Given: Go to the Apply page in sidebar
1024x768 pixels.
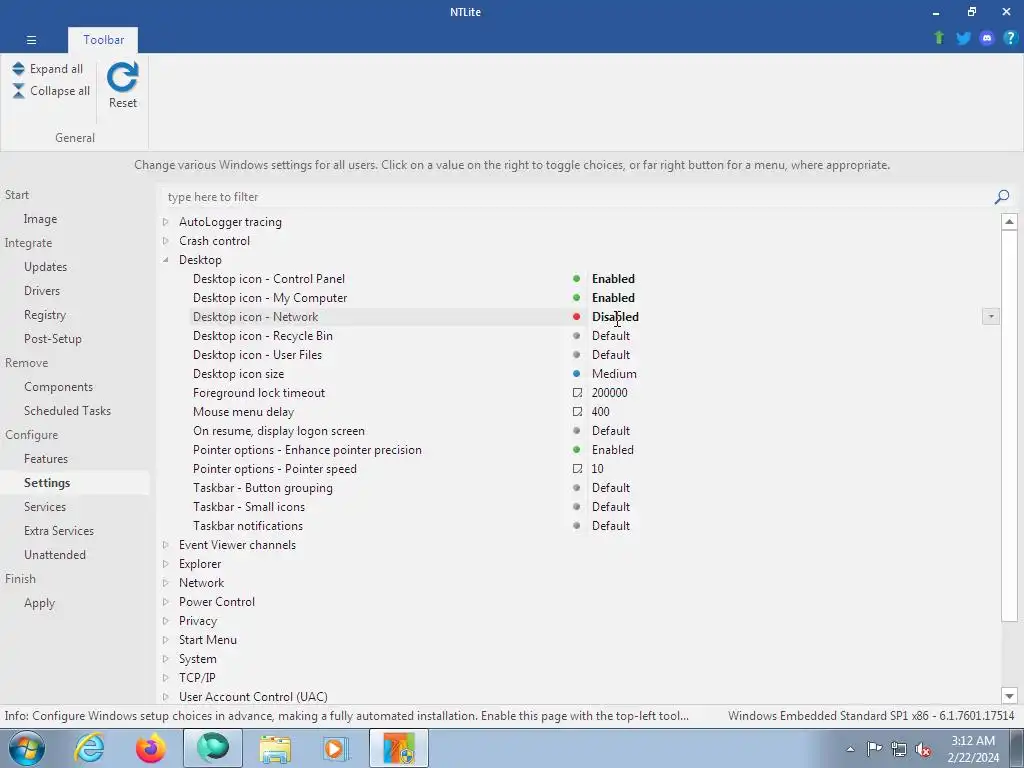Looking at the screenshot, I should pyautogui.click(x=39, y=603).
